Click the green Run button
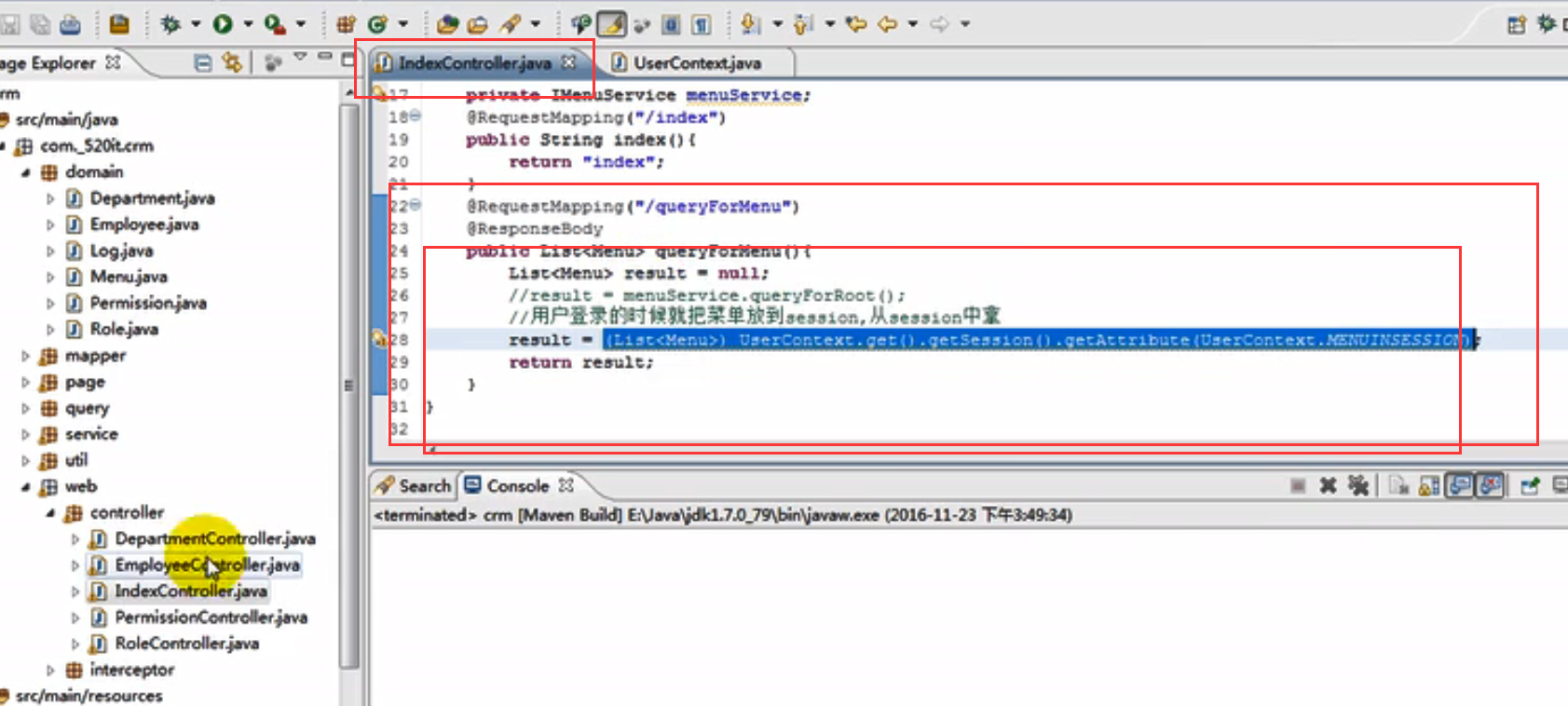 click(223, 24)
